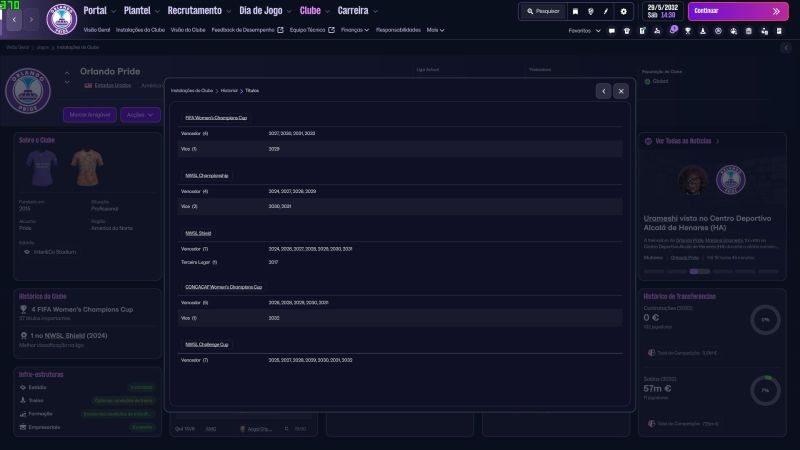
Task: Open the messages speech-bubble favourite icon
Action: coord(612,31)
